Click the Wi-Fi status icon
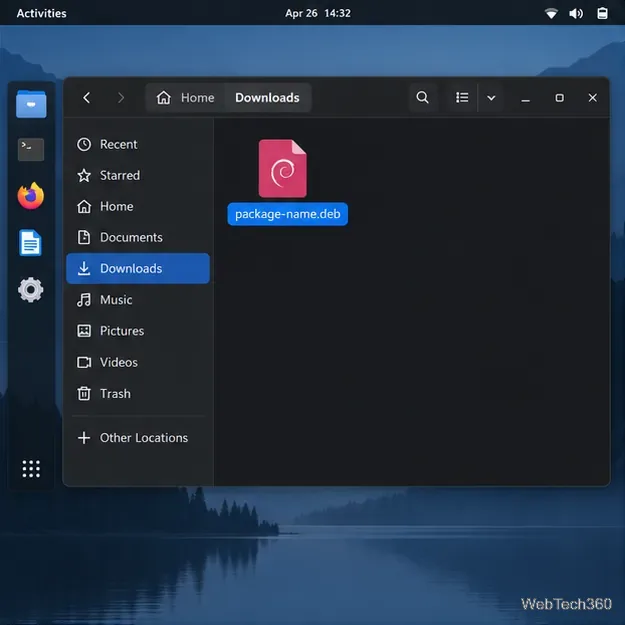The image size is (625, 625). point(551,14)
